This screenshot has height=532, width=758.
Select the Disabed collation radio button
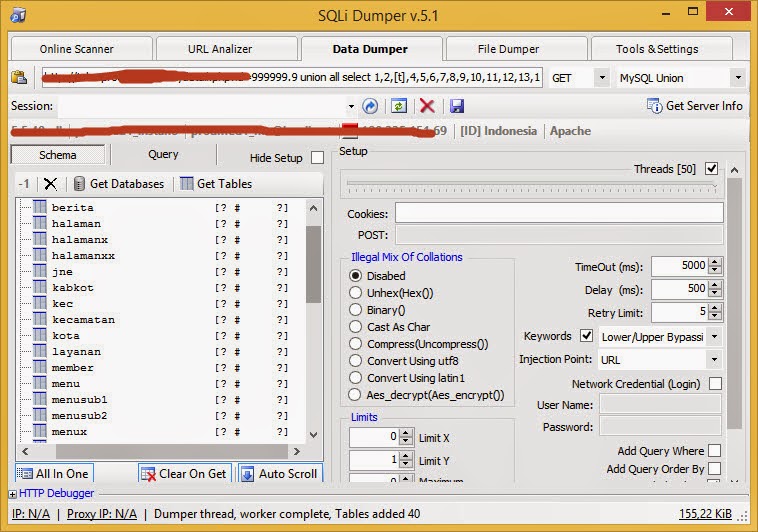click(x=355, y=276)
